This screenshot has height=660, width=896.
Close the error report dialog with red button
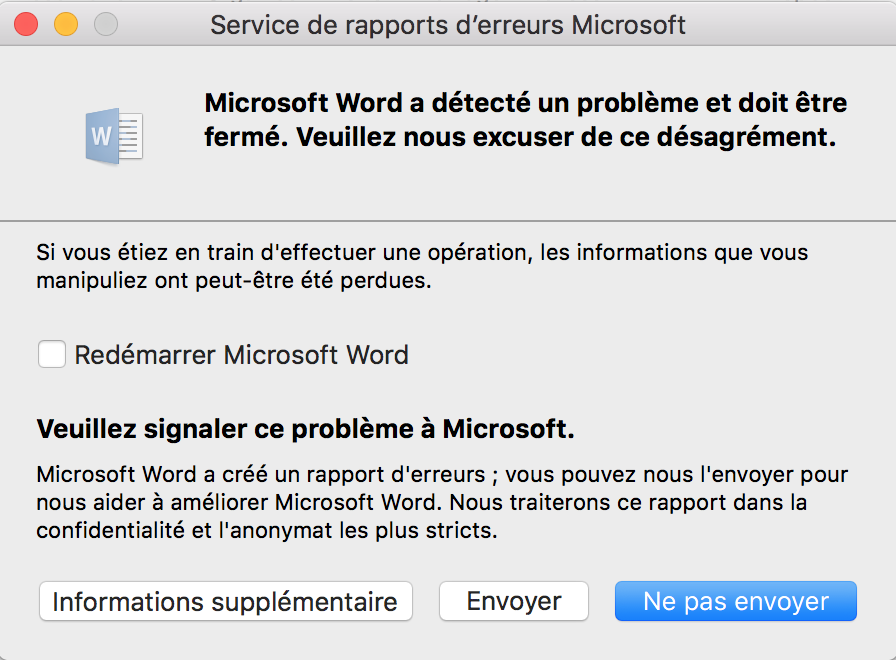click(x=26, y=25)
